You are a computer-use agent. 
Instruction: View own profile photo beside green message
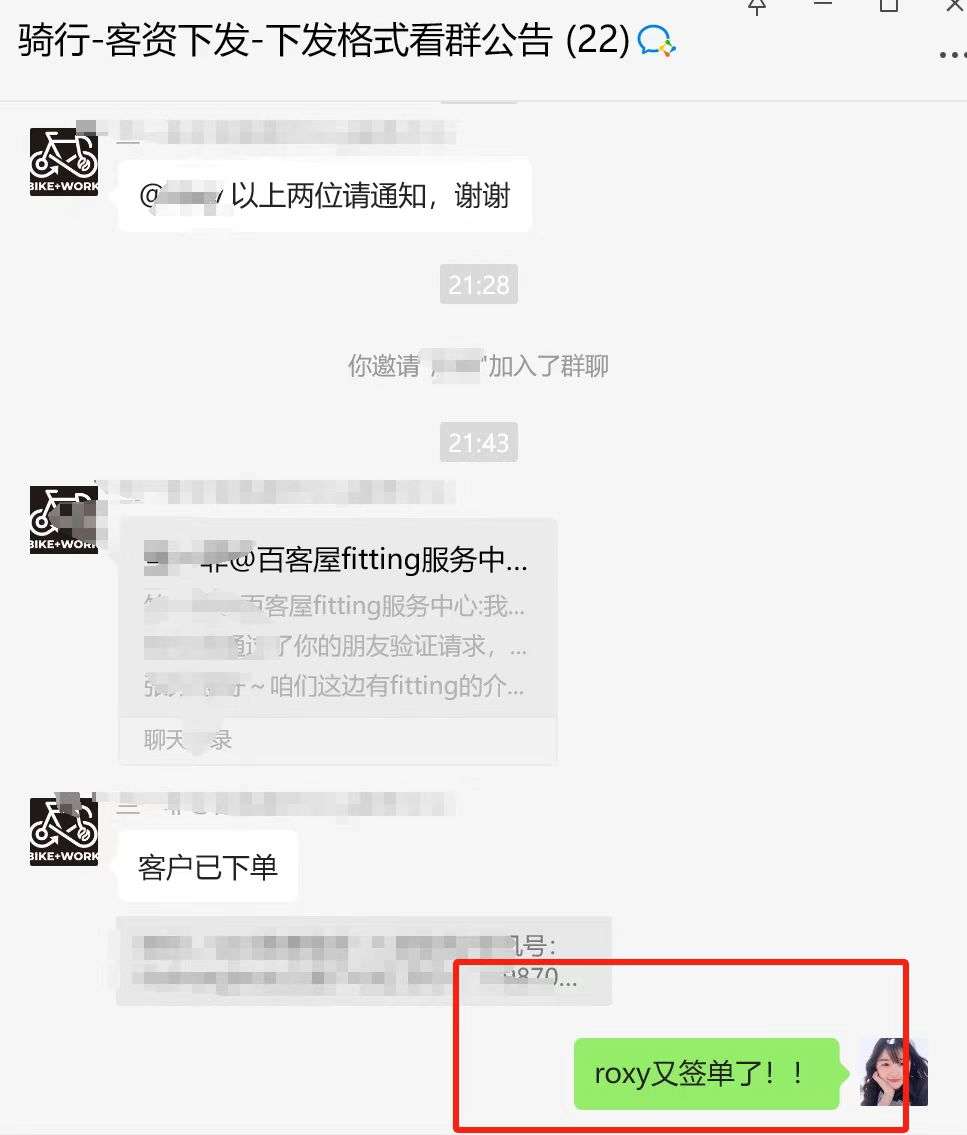[x=894, y=1072]
